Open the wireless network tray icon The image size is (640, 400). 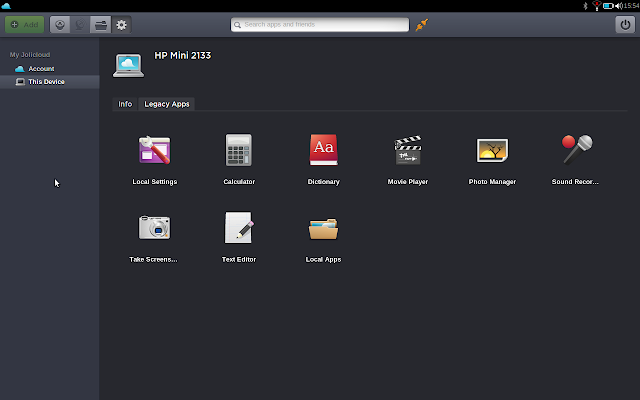tap(596, 6)
